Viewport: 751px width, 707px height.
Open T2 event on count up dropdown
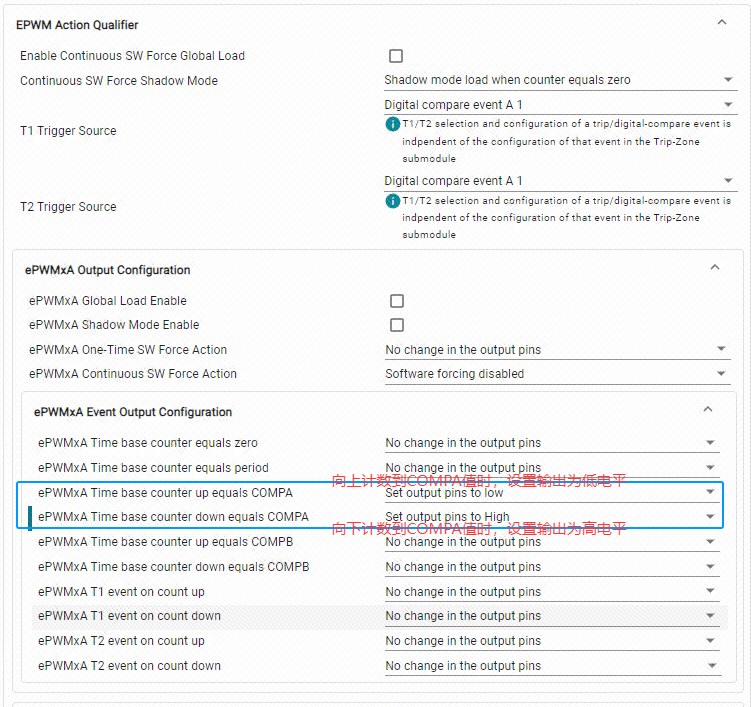point(552,641)
